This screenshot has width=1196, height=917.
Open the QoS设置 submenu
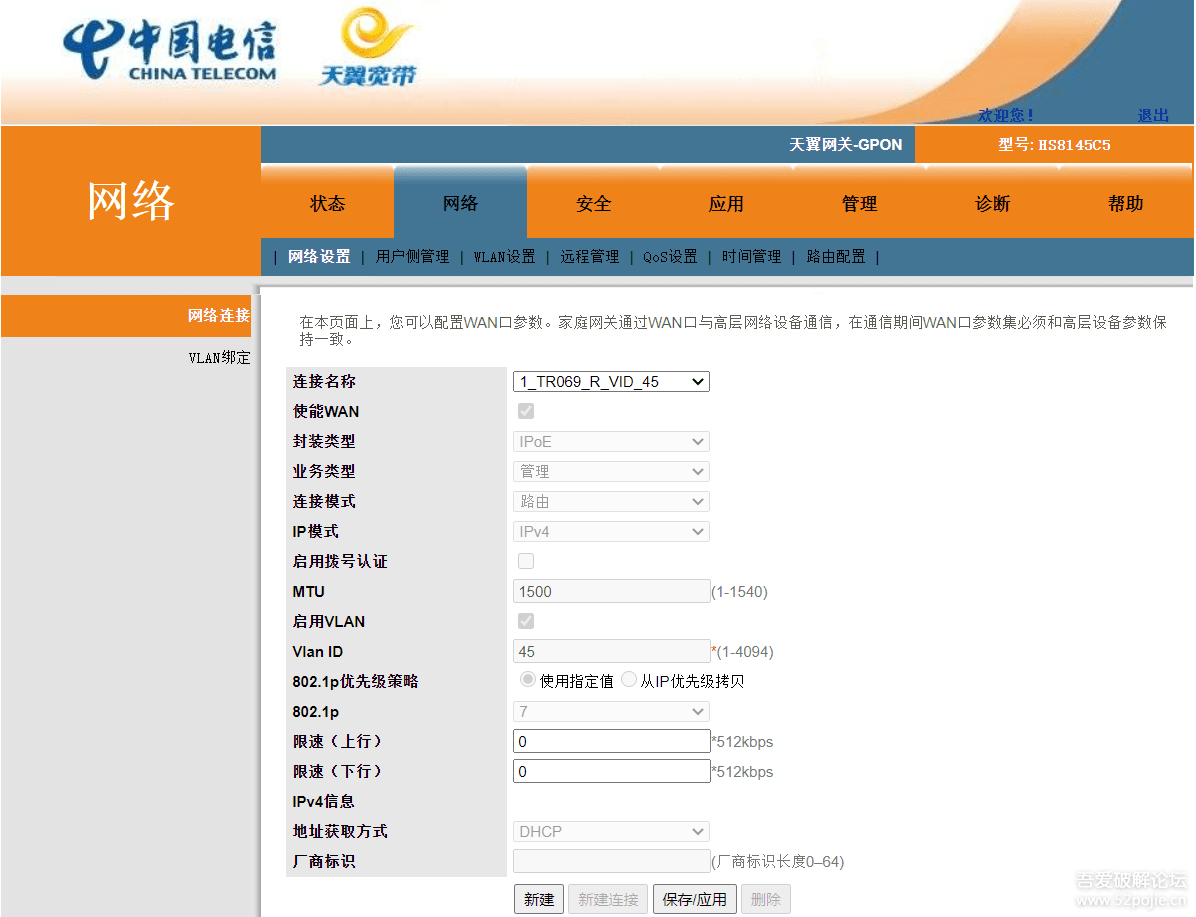tap(670, 256)
